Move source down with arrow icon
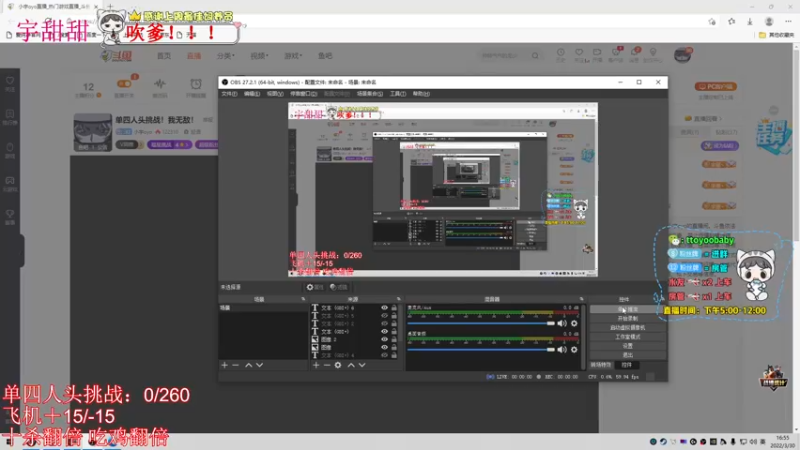The image size is (800, 450). pos(362,365)
